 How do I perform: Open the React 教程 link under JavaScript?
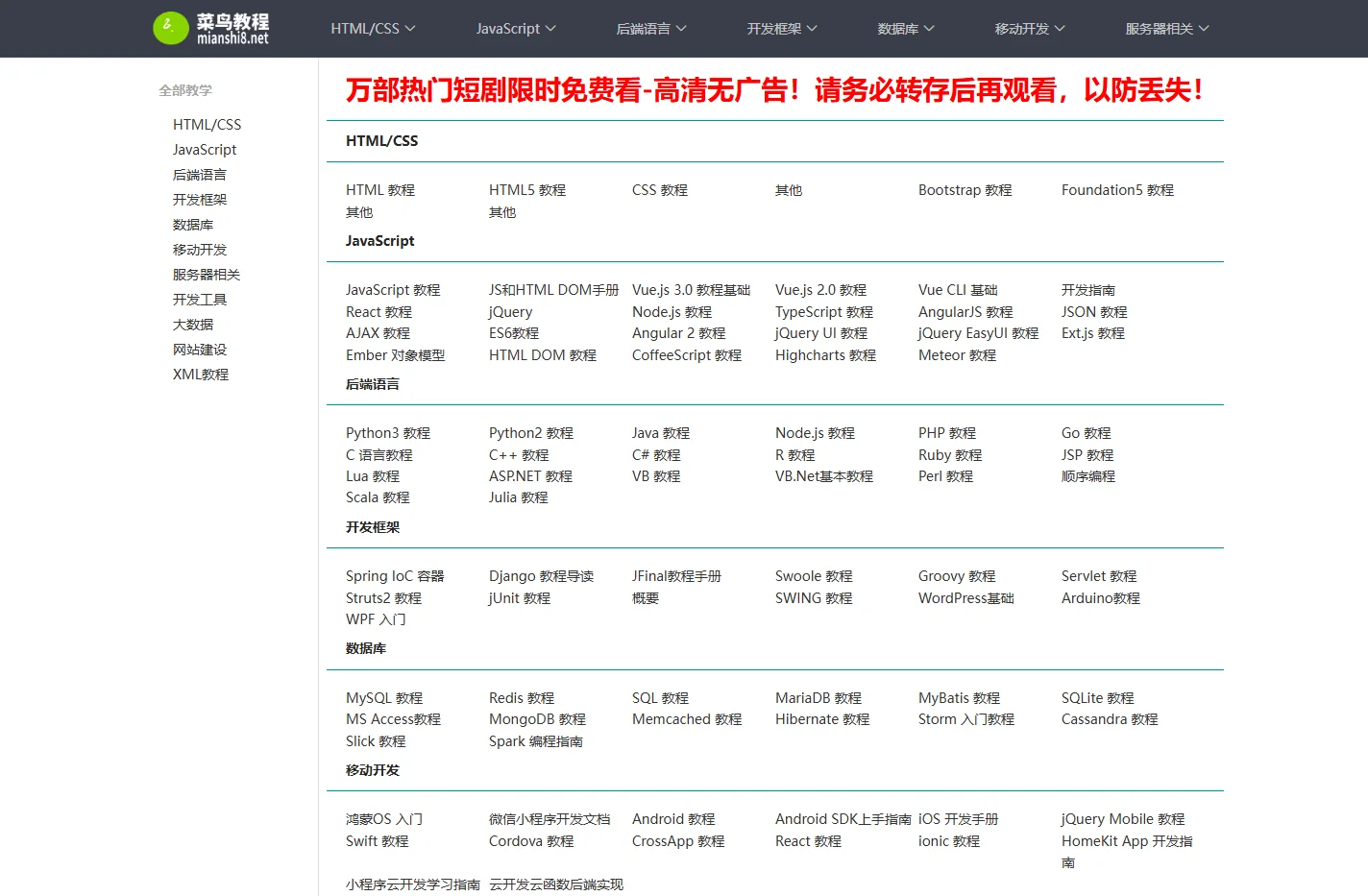tap(379, 312)
